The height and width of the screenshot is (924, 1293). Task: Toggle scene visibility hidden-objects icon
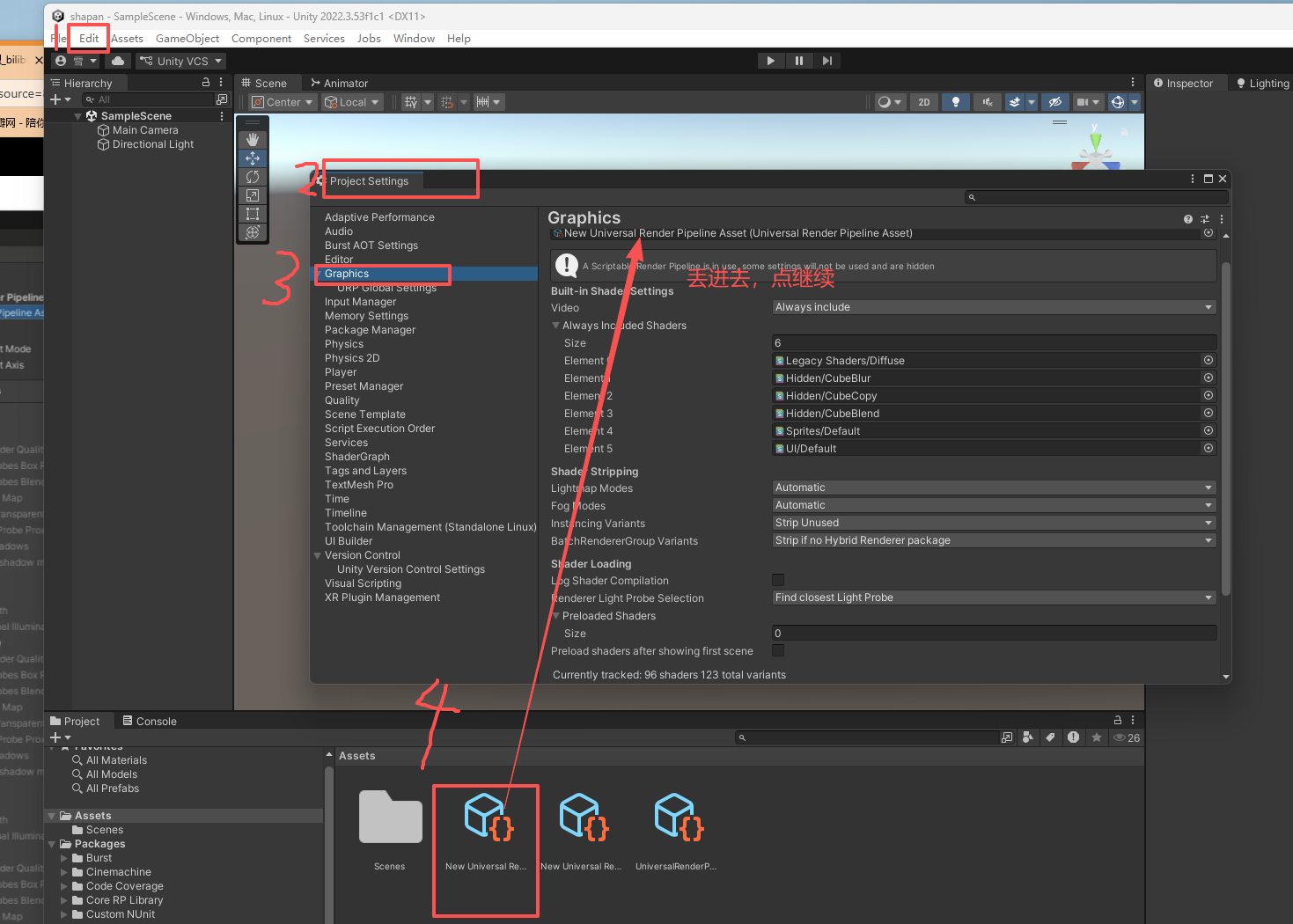point(1054,102)
